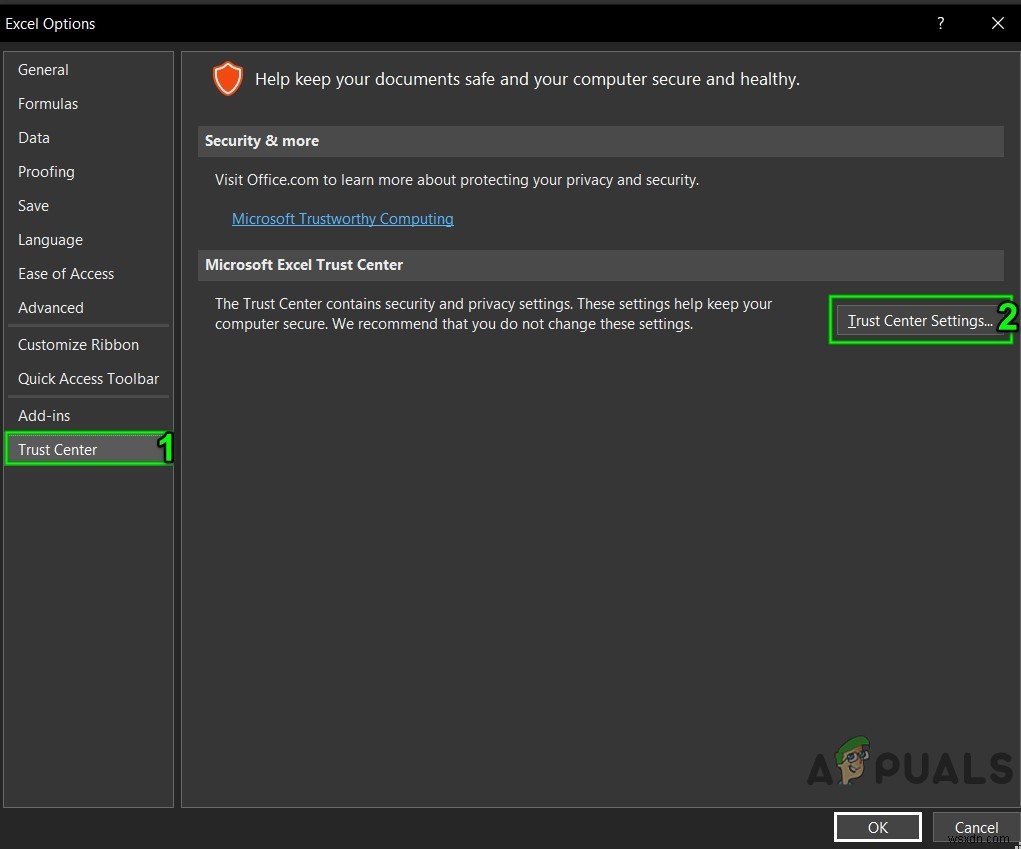1021x849 pixels.
Task: Show Ease of Access settings
Action: 66,274
